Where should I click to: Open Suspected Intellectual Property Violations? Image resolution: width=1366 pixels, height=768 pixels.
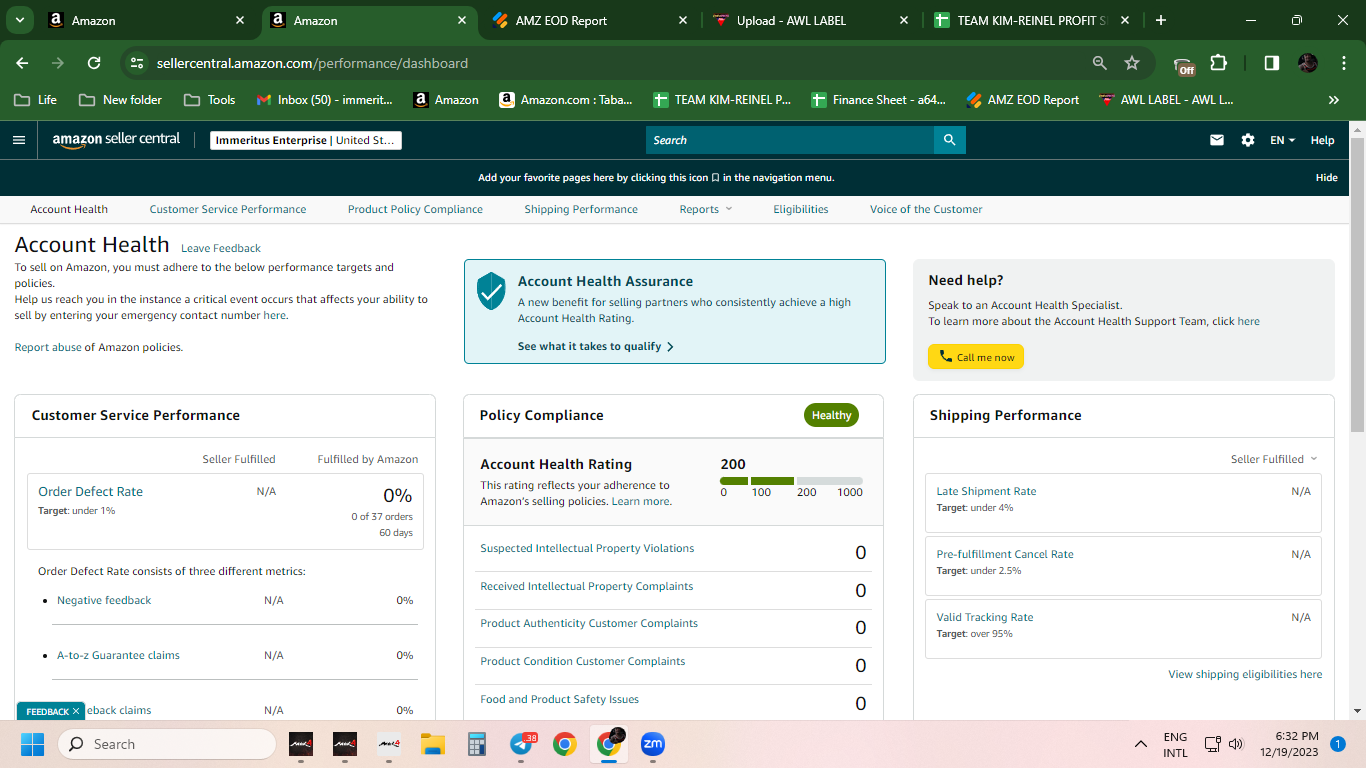pyautogui.click(x=587, y=548)
